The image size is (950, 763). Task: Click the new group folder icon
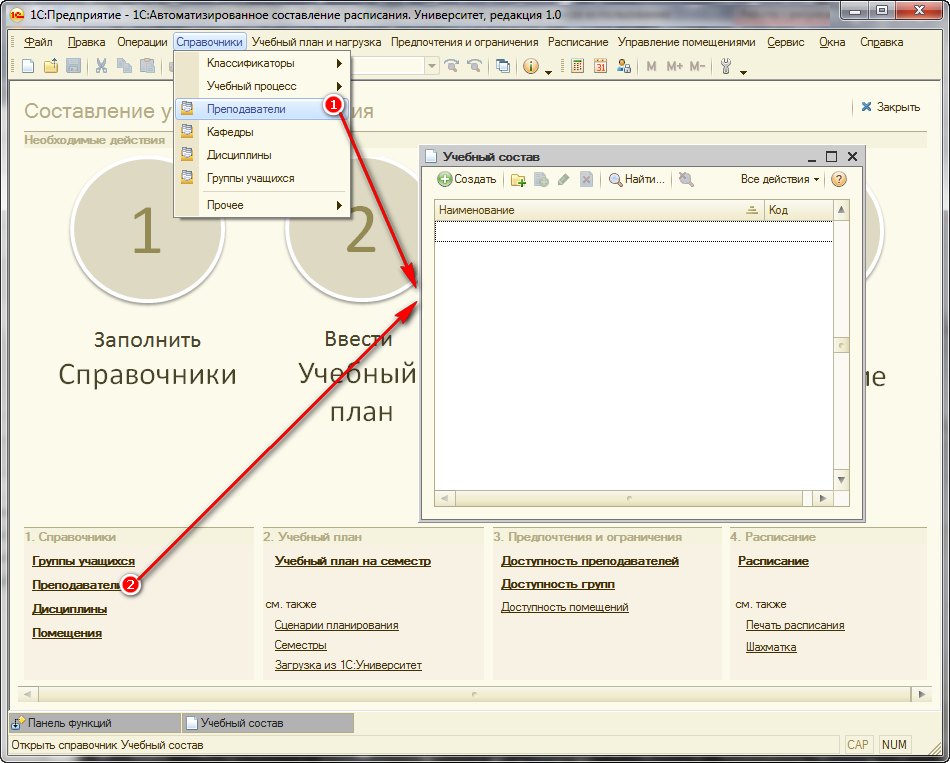pos(518,180)
